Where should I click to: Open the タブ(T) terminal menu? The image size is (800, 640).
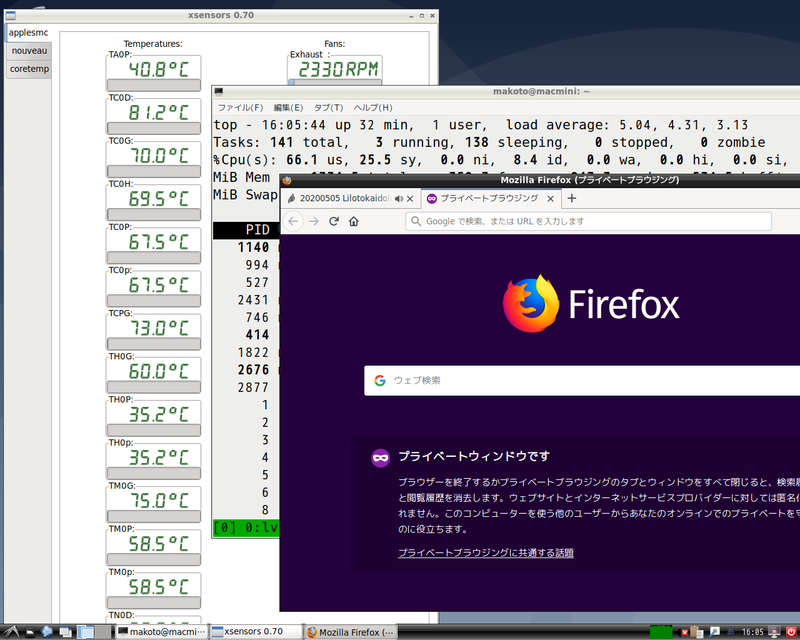coord(328,107)
